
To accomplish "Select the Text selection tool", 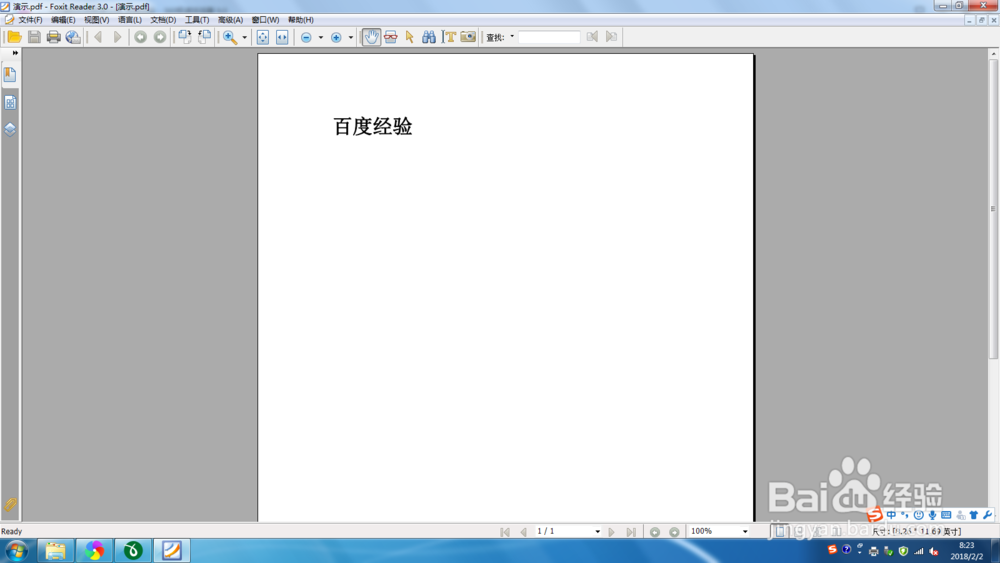I will [449, 37].
